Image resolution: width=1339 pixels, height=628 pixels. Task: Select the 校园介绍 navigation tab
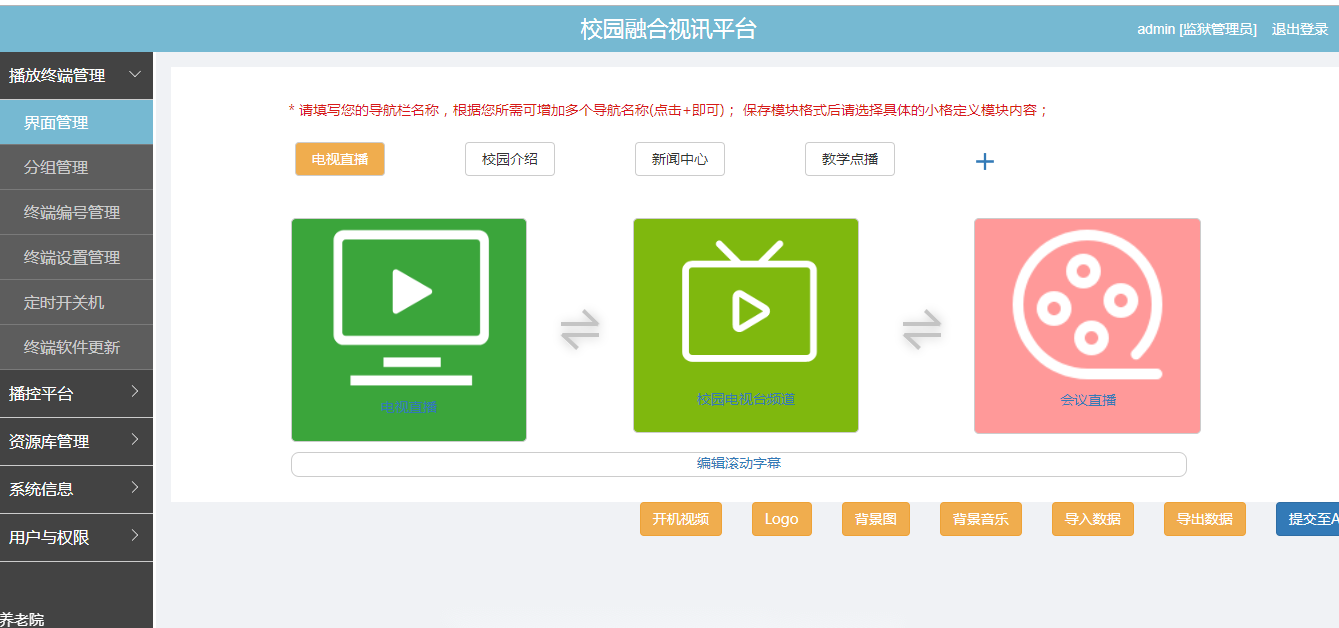point(510,159)
